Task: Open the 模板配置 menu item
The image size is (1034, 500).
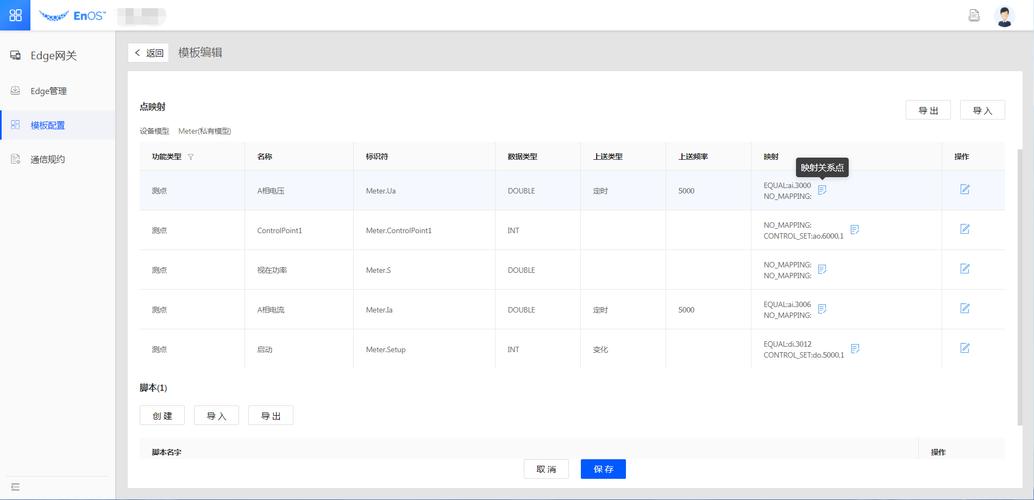Action: pyautogui.click(x=57, y=125)
